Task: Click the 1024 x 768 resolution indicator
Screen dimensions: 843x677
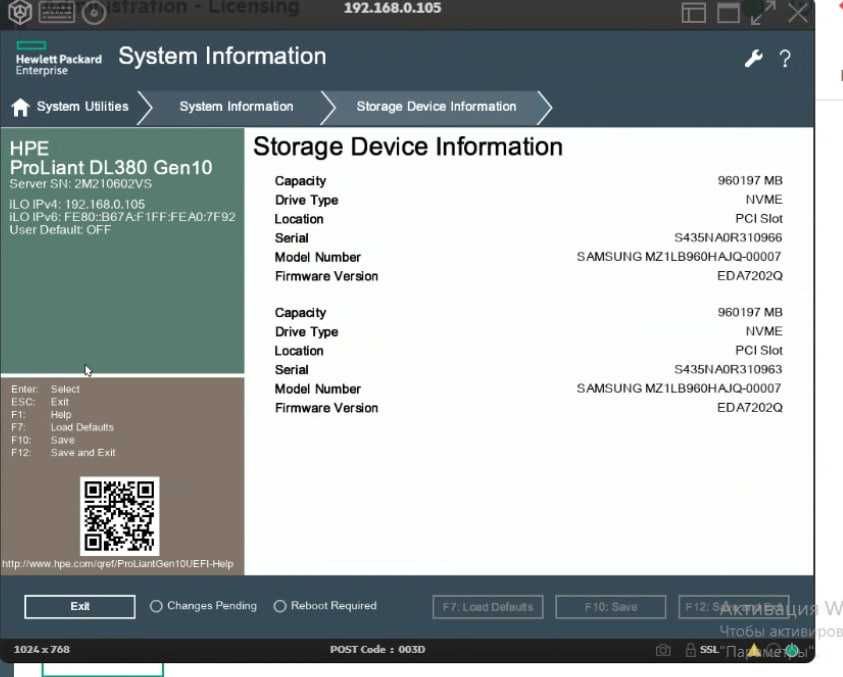Action: click(41, 650)
